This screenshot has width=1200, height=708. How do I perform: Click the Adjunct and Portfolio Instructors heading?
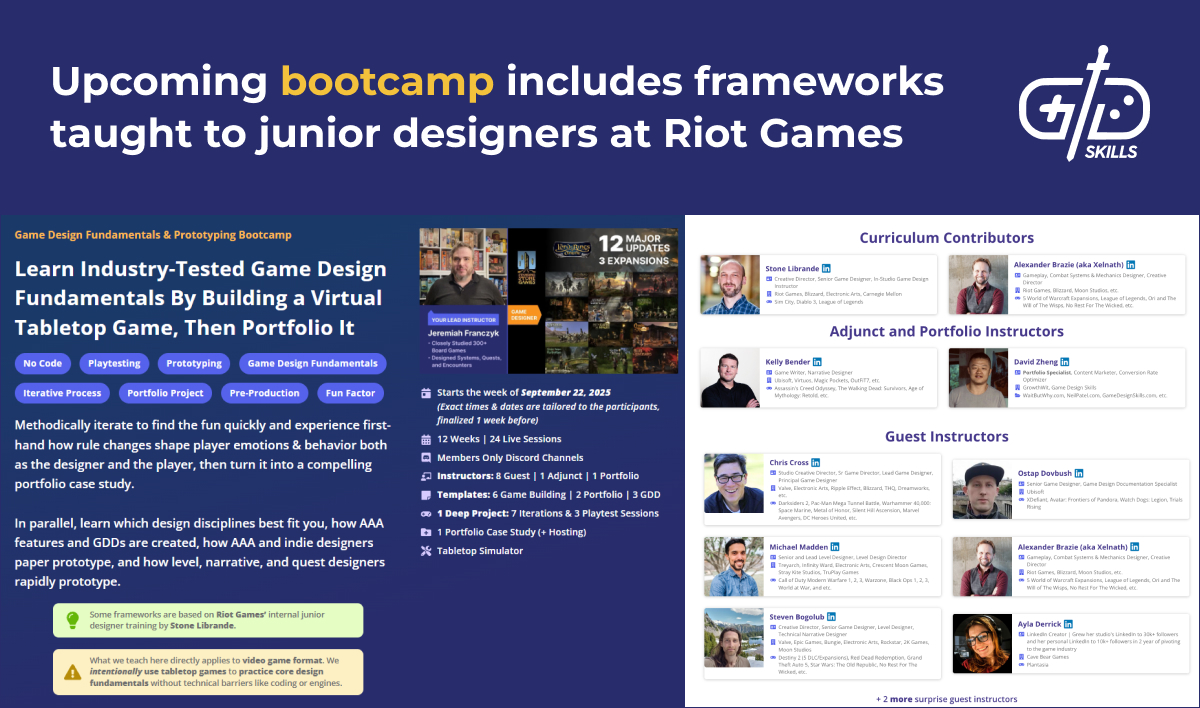click(x=946, y=331)
